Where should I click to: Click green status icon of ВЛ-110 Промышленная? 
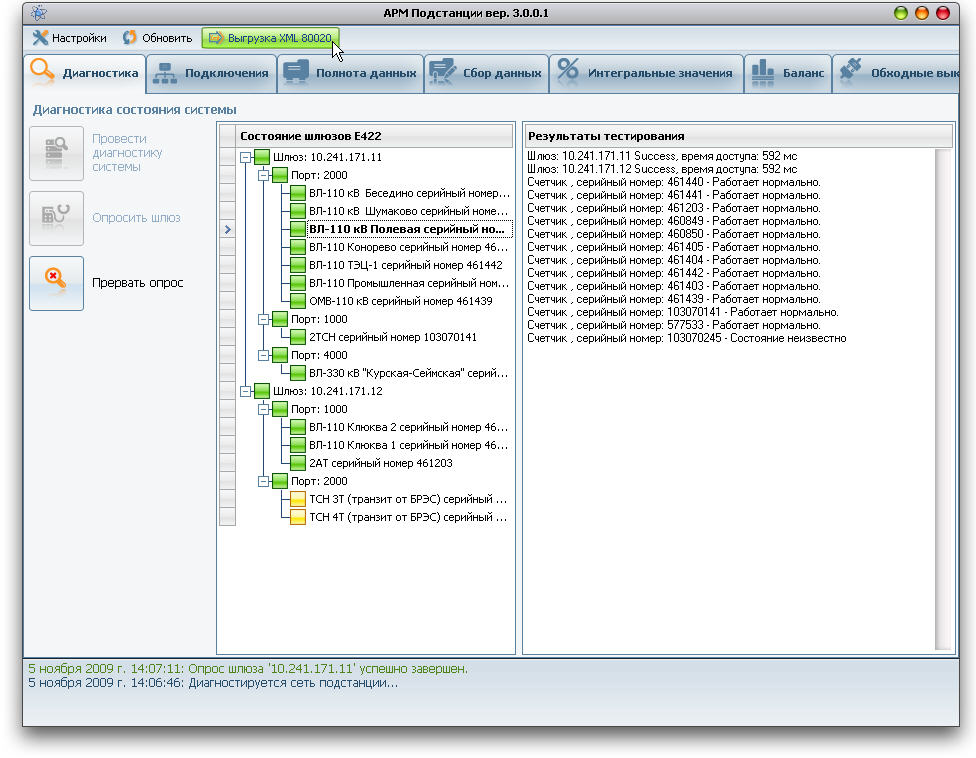point(298,284)
